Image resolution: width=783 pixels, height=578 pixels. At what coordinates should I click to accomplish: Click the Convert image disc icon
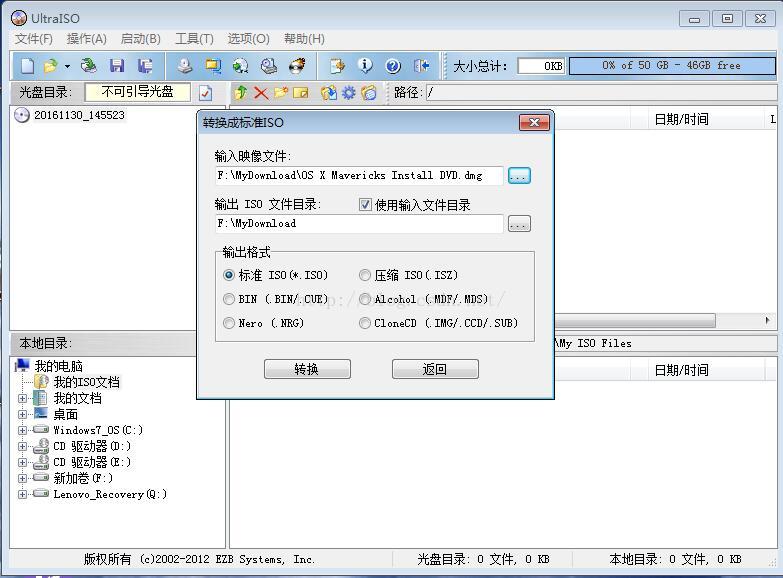tap(241, 66)
